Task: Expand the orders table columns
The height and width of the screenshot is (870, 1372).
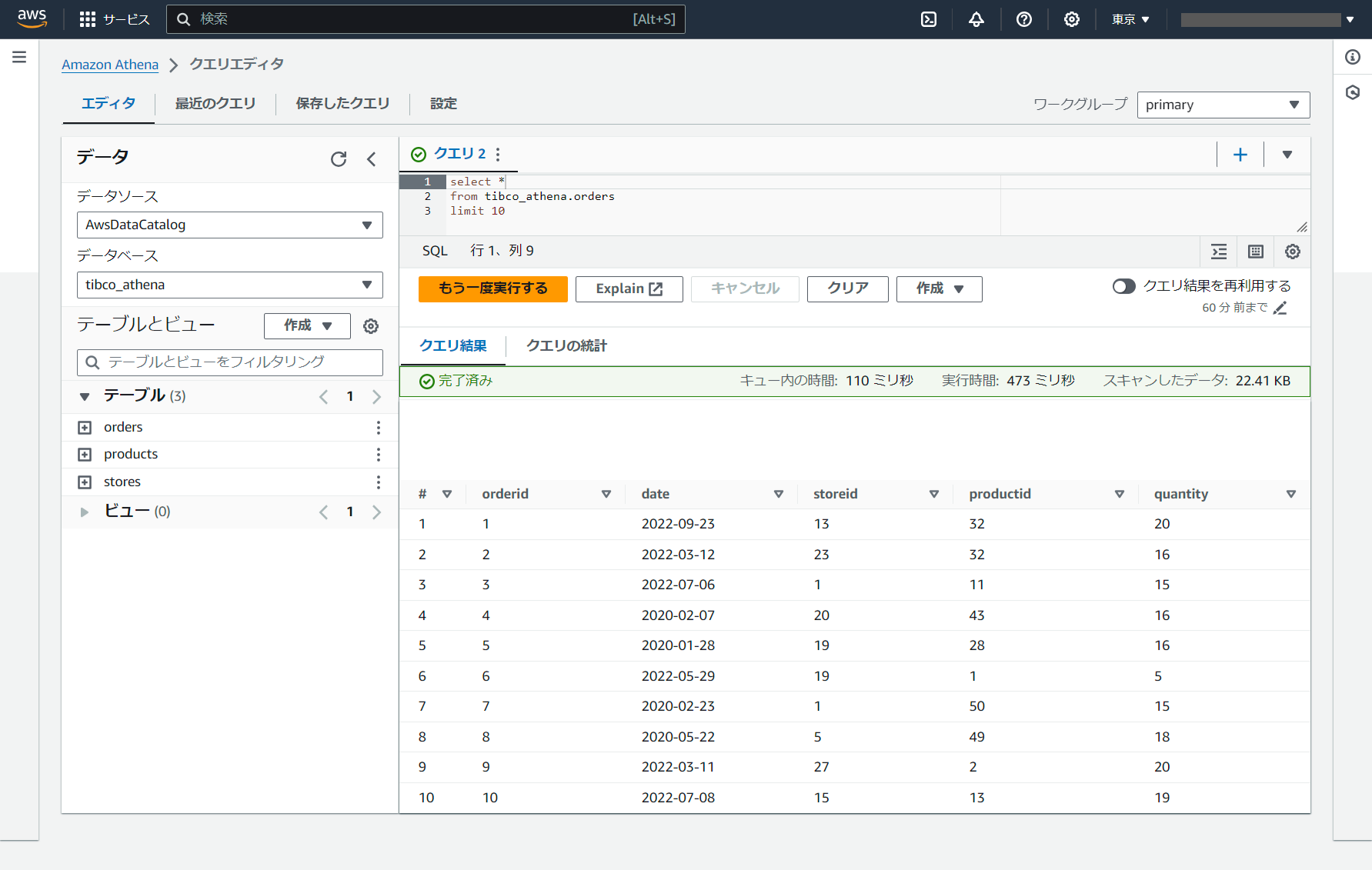Action: point(85,428)
